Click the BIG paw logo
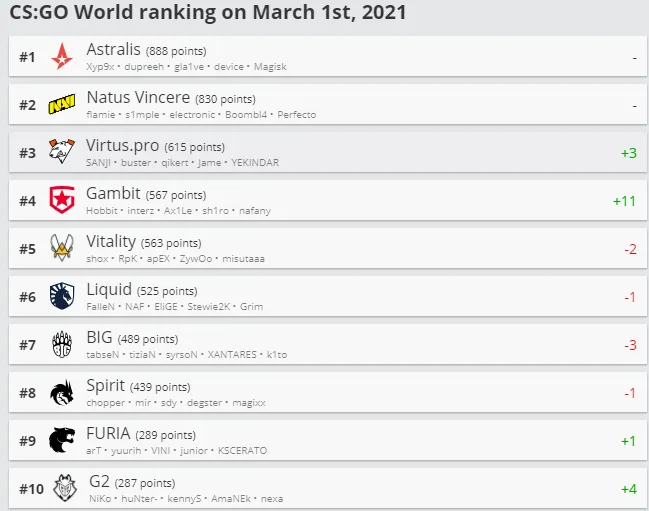 (x=62, y=344)
